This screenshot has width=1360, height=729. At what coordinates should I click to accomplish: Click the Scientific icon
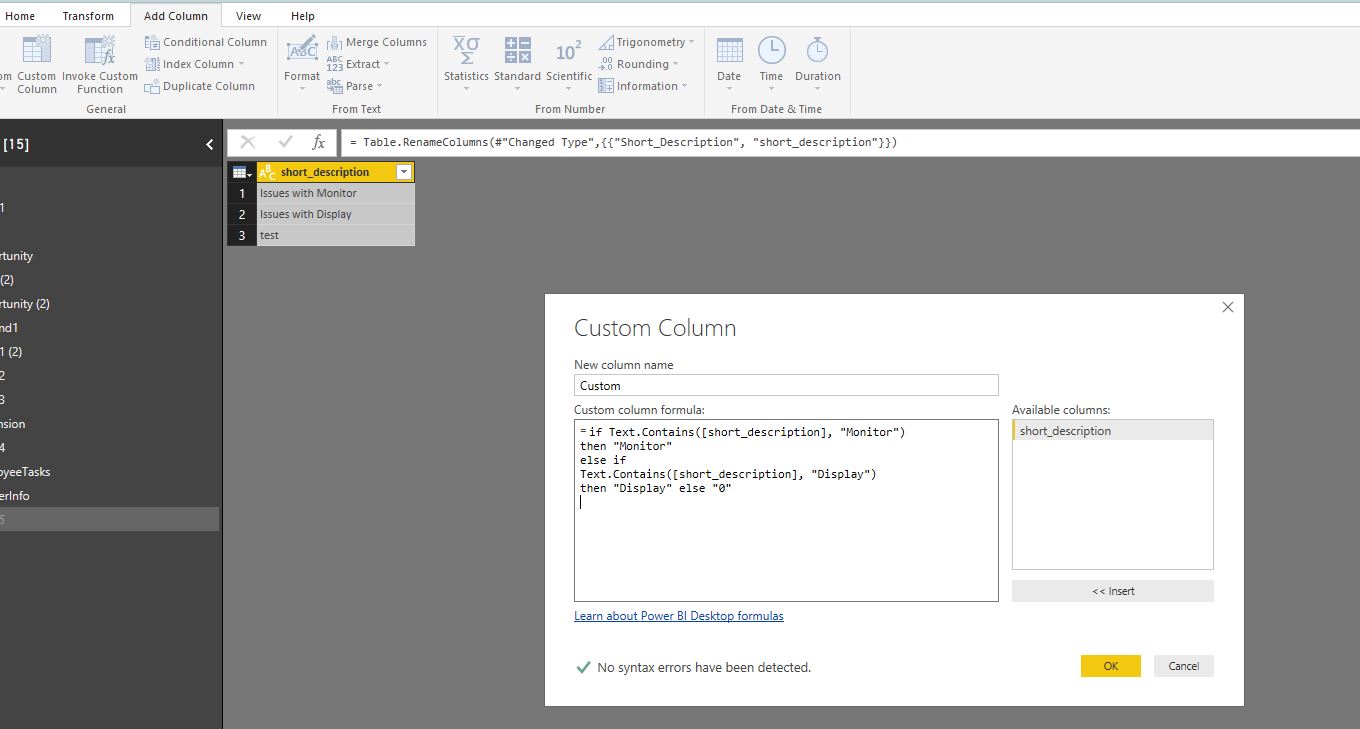pos(569,62)
